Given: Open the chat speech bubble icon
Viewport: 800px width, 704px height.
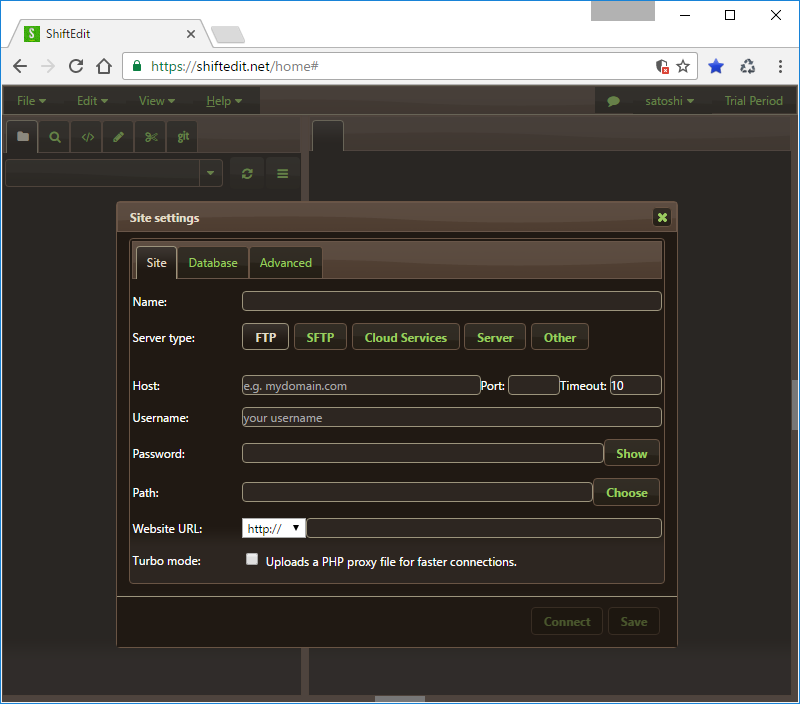Looking at the screenshot, I should pyautogui.click(x=614, y=101).
